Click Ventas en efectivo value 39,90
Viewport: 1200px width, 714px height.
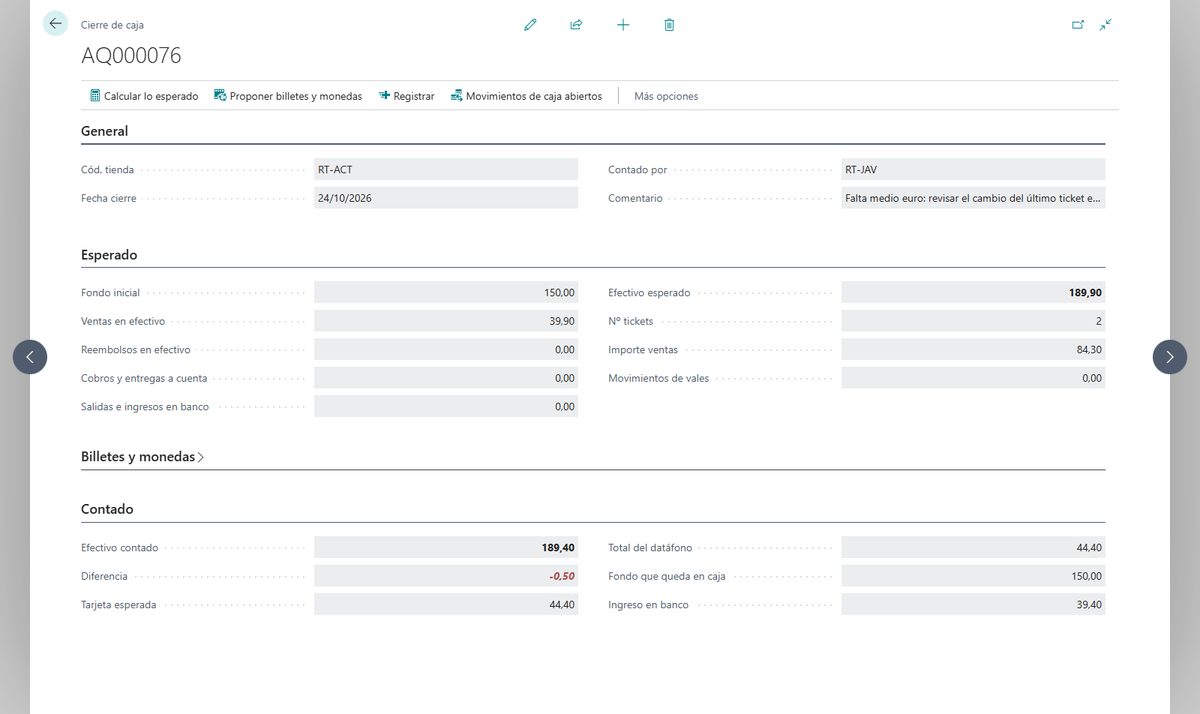pyautogui.click(x=446, y=321)
